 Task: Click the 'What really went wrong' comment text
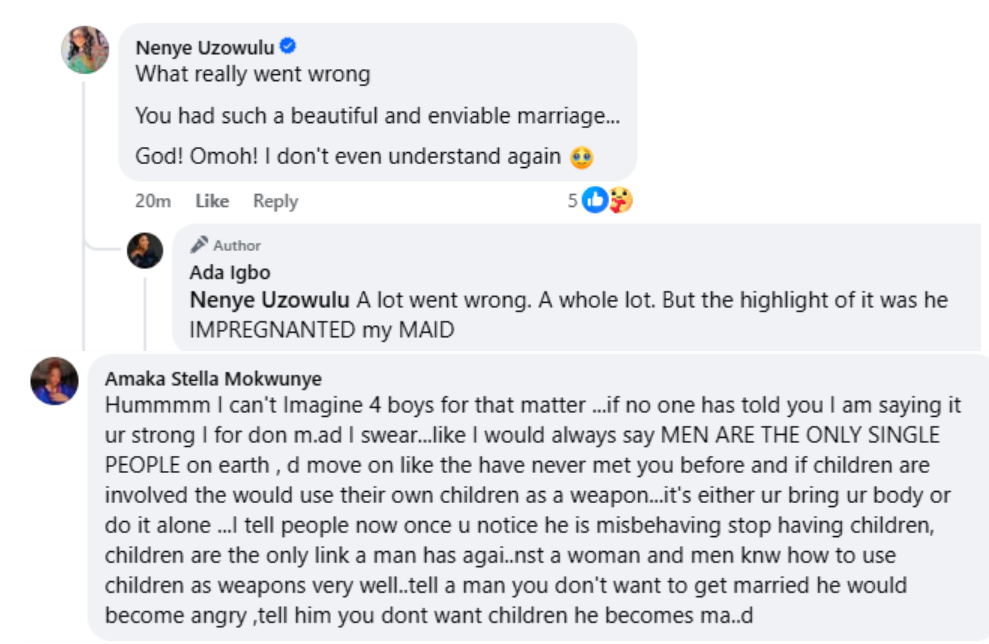click(x=252, y=74)
